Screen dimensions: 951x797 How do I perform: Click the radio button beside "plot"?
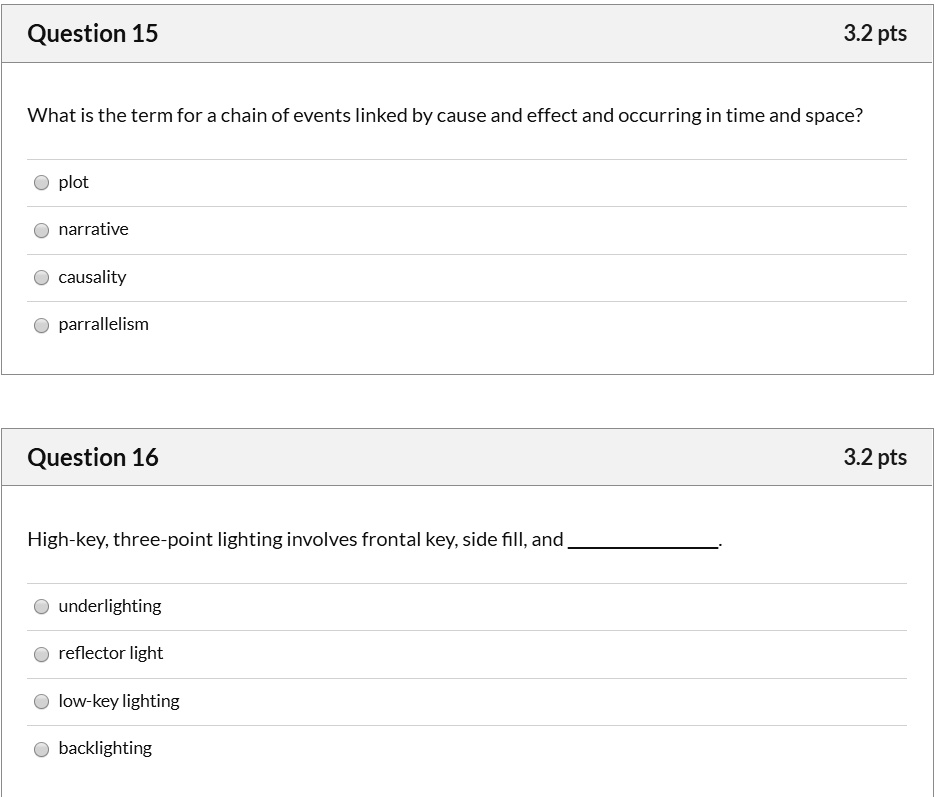(41, 182)
